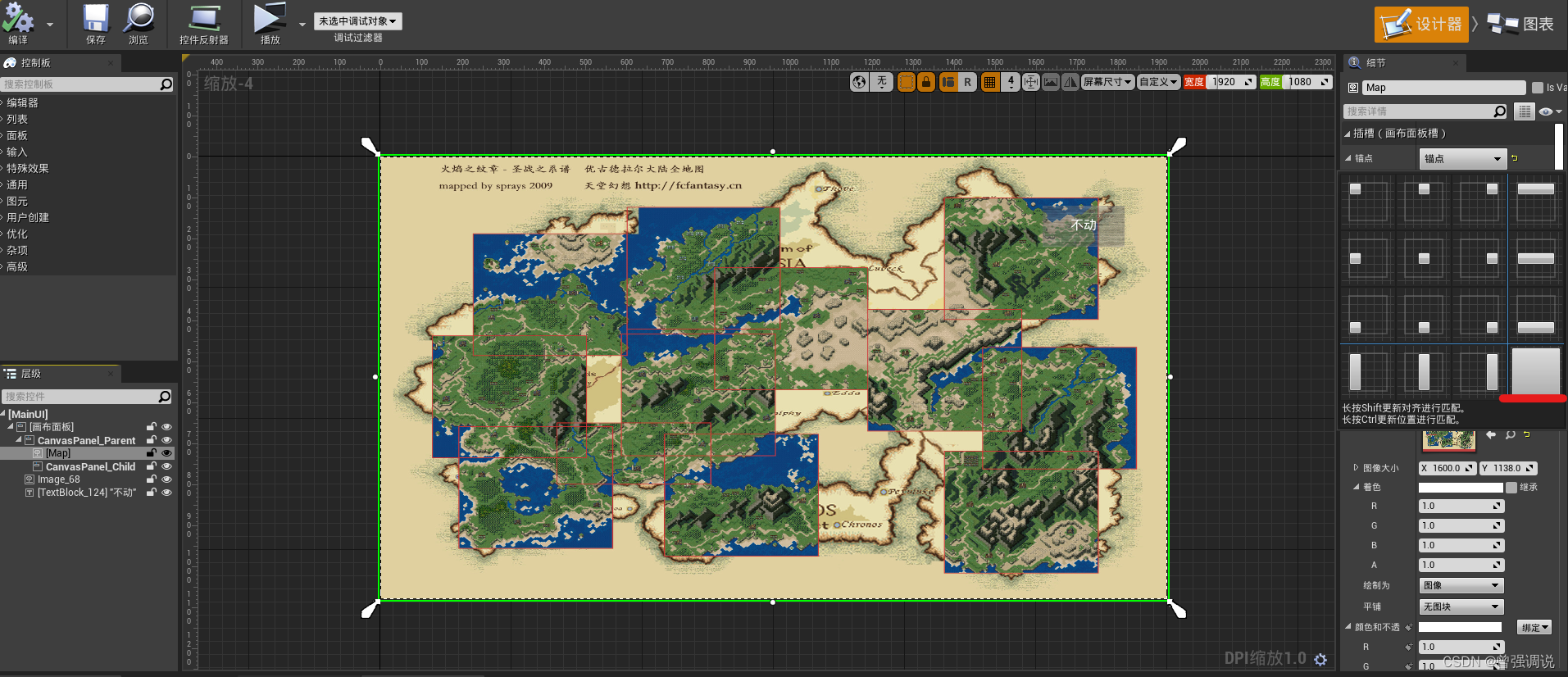Select left vertical stretch anchor preset
Screen dimensions: 1568x677
1368,371
